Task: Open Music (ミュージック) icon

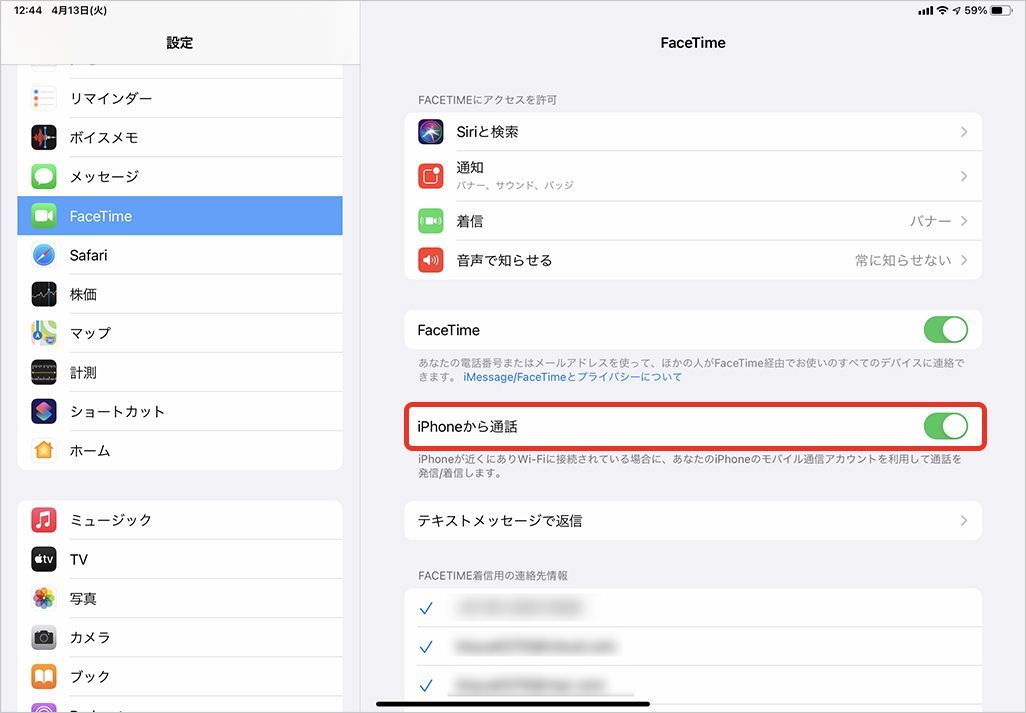Action: point(44,520)
